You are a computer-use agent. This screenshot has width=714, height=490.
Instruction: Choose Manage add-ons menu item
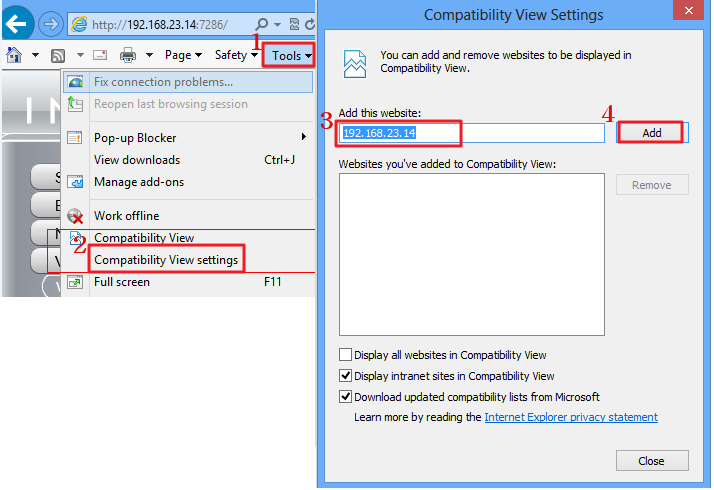188,182
